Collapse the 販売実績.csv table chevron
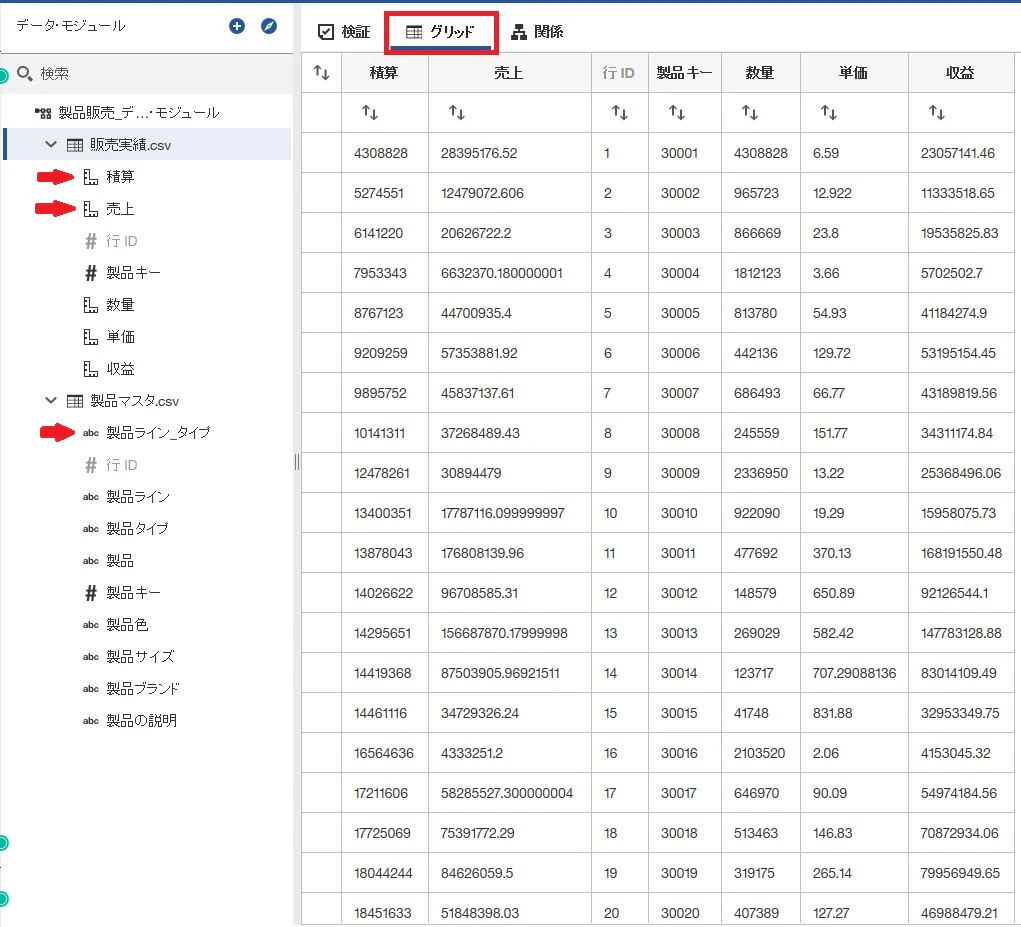 click(51, 145)
